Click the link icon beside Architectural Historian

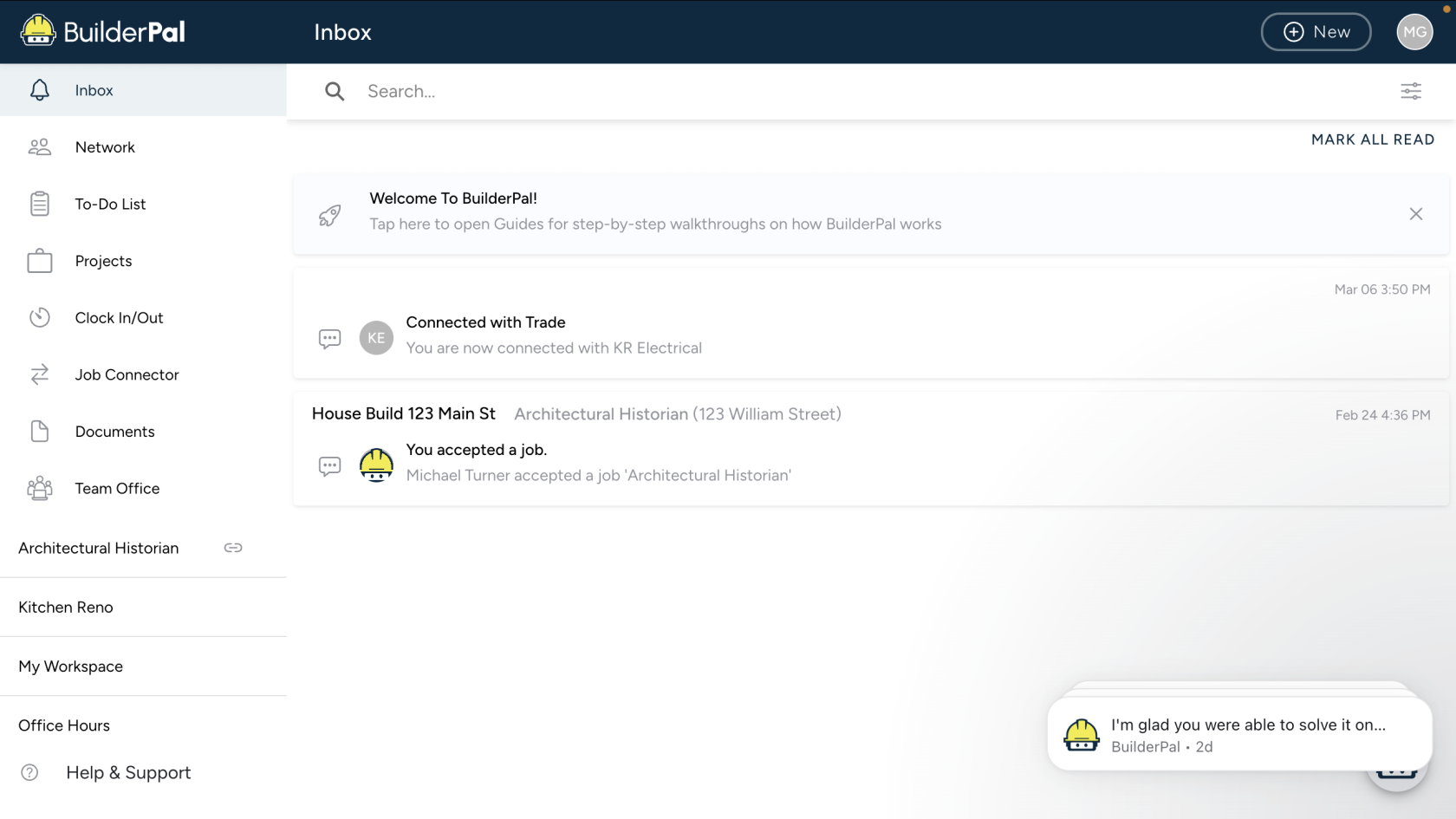pos(233,548)
